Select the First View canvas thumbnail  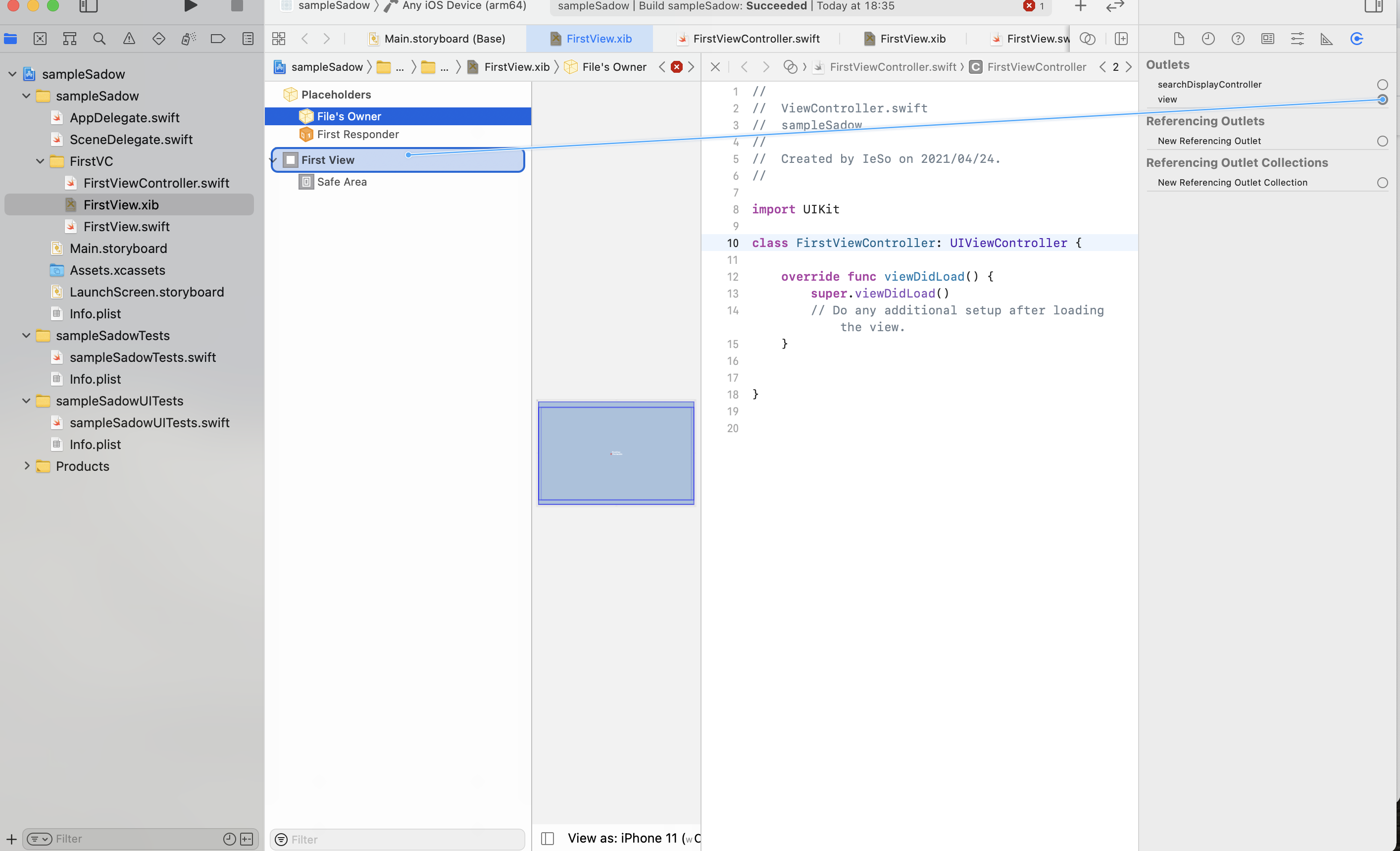pyautogui.click(x=616, y=453)
